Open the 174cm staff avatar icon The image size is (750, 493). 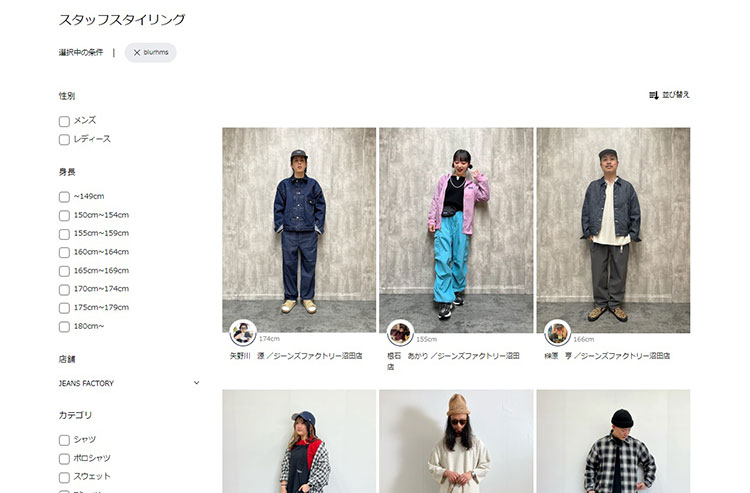243,333
